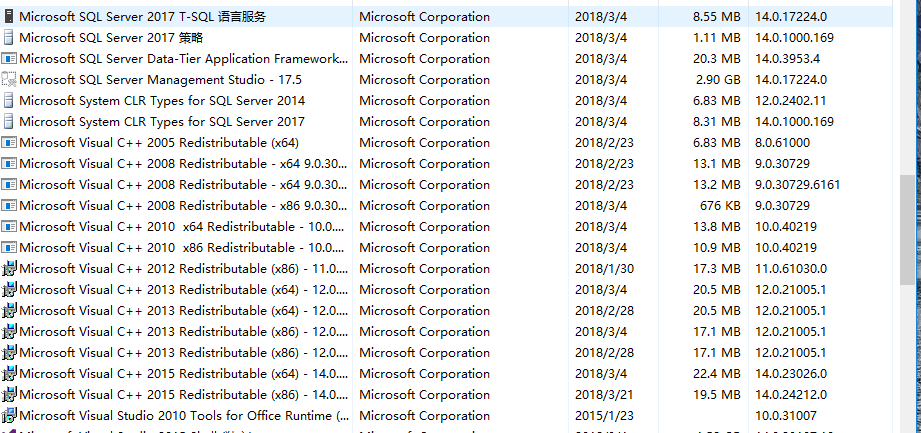Click the Visual C++ 2015 Redistributable (x64) icon
The image size is (921, 433).
click(9, 374)
